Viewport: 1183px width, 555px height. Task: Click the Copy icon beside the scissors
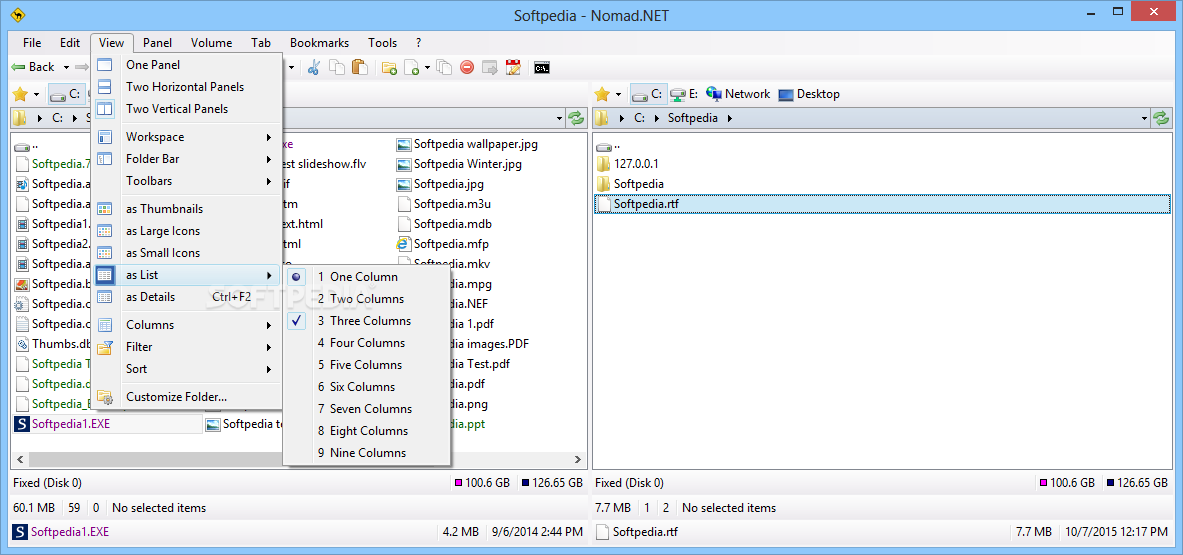coord(337,67)
